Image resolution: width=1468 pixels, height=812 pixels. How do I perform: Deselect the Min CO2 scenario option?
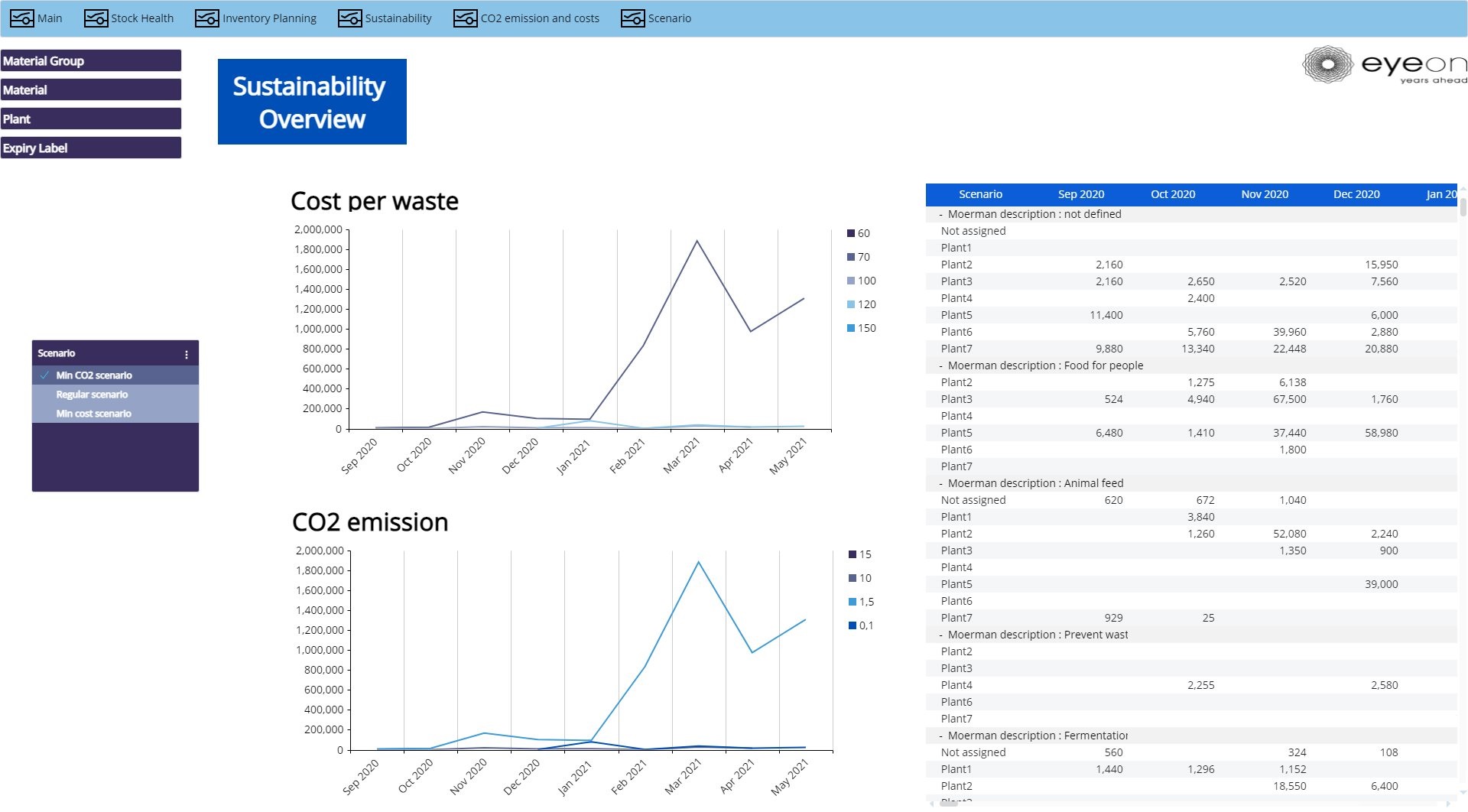(x=93, y=375)
